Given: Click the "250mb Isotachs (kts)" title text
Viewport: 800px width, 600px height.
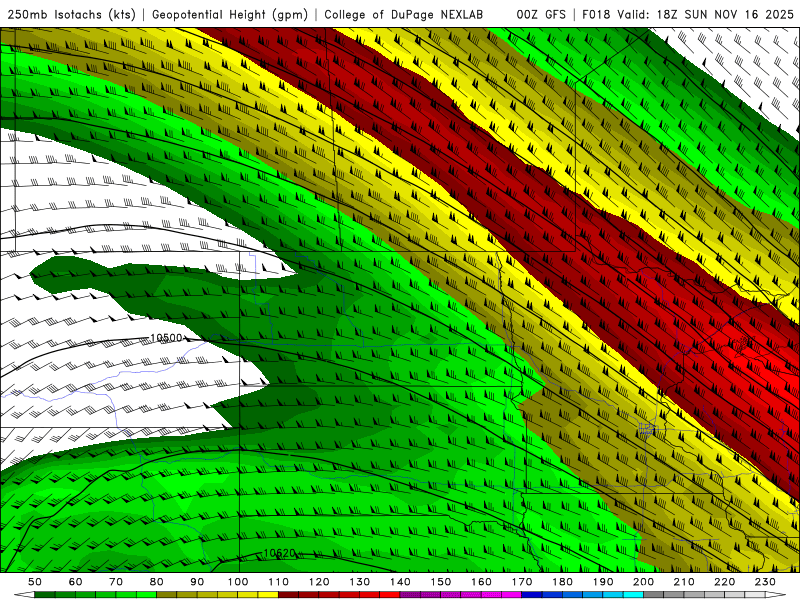Looking at the screenshot, I should click(x=71, y=15).
